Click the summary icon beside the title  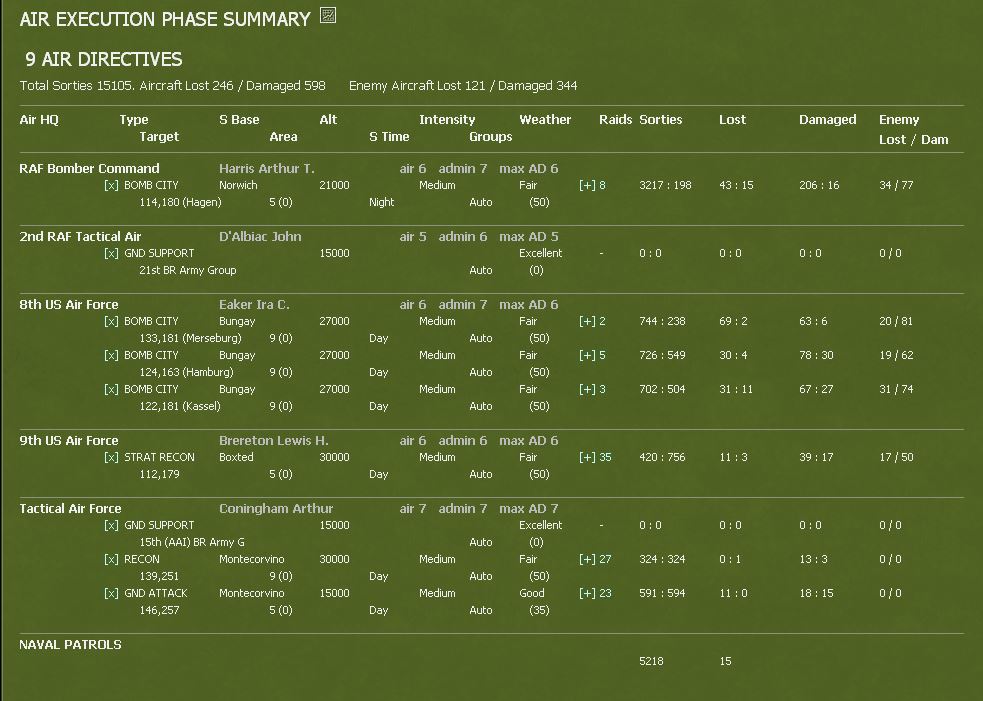point(328,16)
